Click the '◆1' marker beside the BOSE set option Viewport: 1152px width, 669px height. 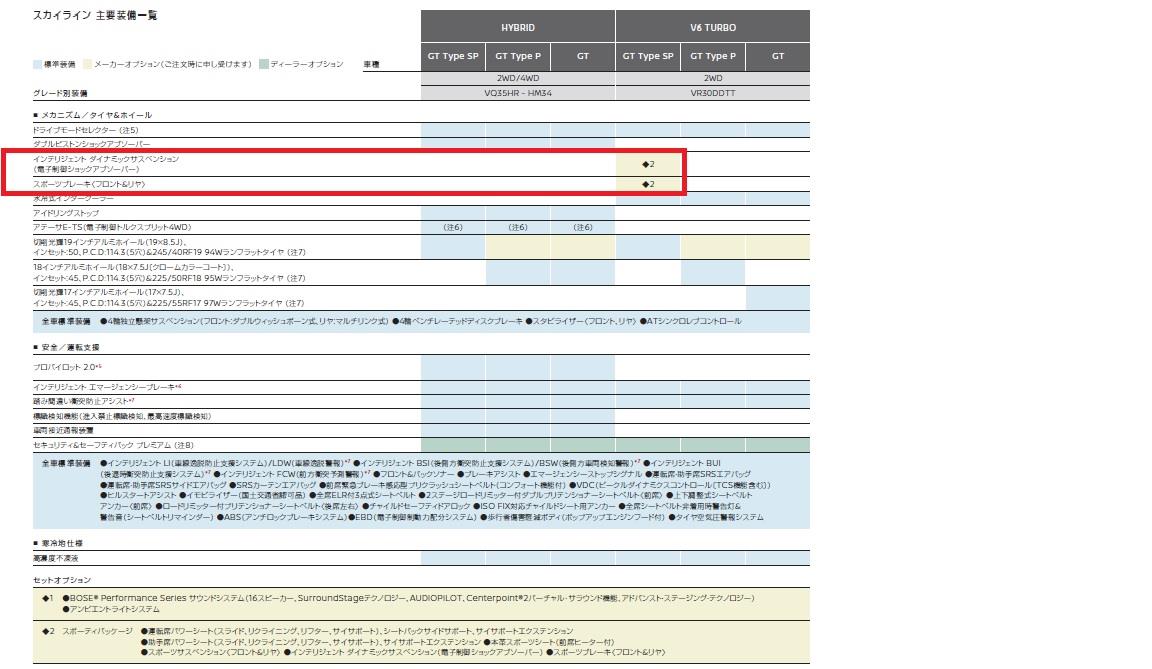coord(48,599)
